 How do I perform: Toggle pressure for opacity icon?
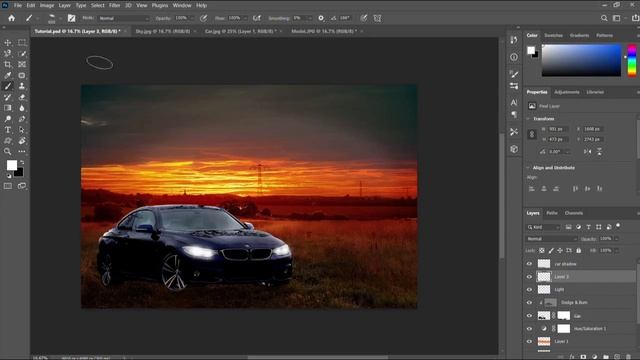click(x=204, y=18)
